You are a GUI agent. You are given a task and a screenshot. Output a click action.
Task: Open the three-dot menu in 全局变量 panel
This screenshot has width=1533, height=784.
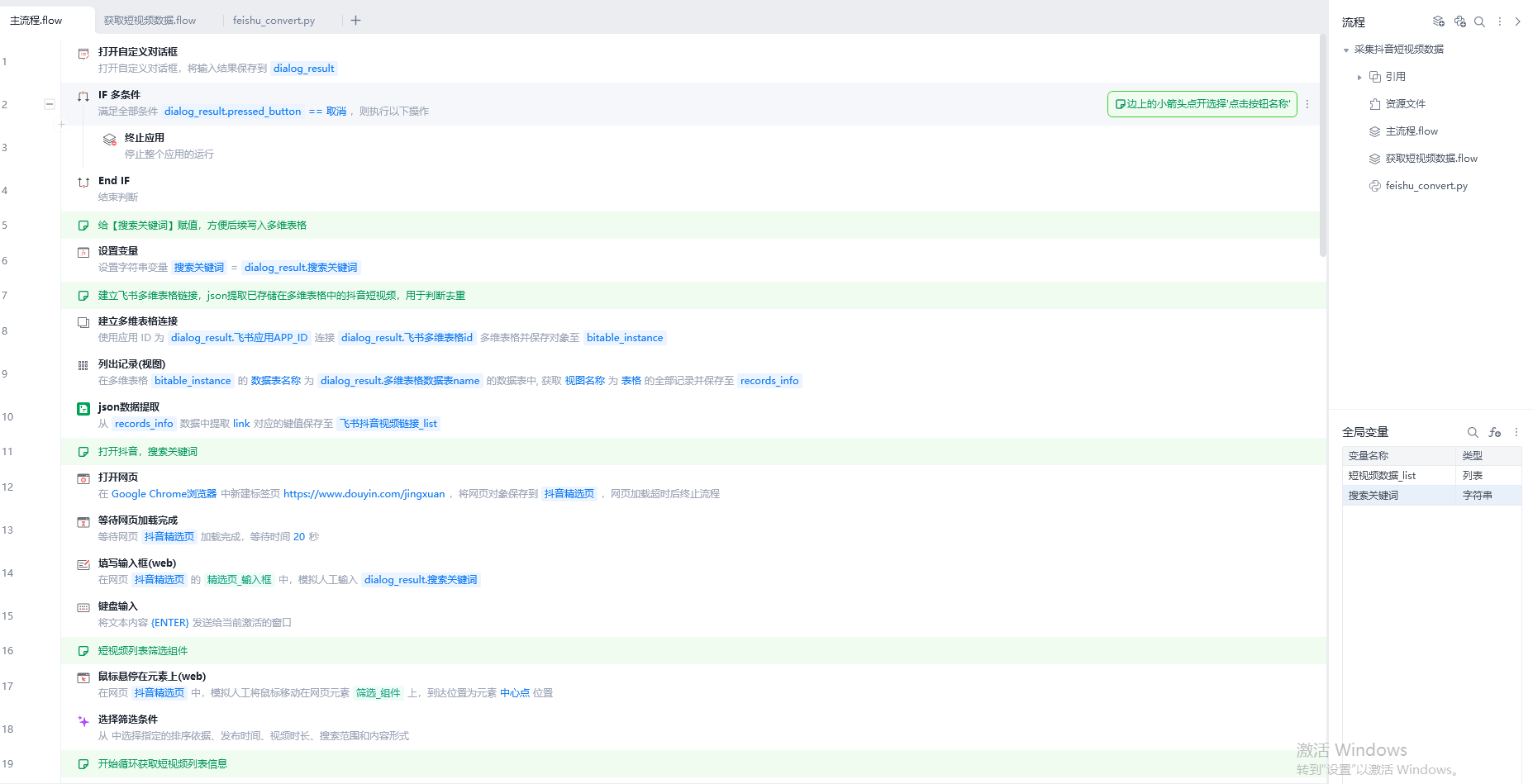(x=1516, y=432)
